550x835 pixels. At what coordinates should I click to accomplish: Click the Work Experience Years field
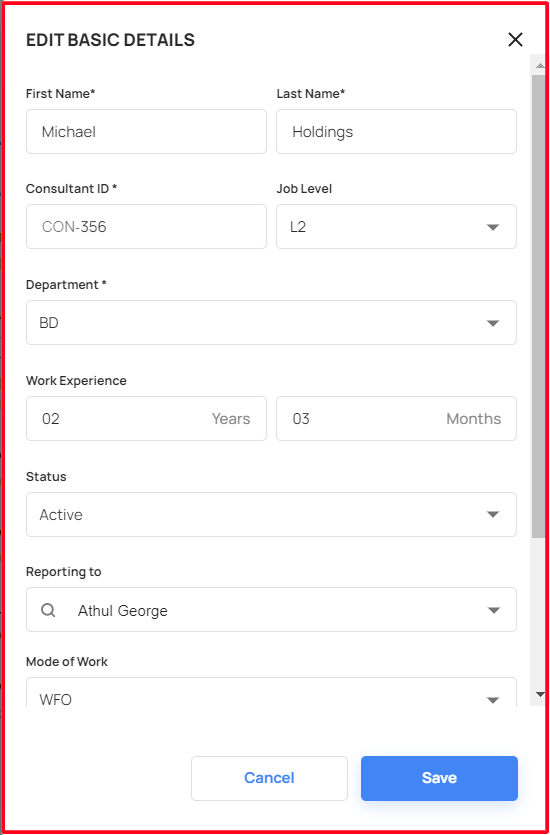click(146, 419)
